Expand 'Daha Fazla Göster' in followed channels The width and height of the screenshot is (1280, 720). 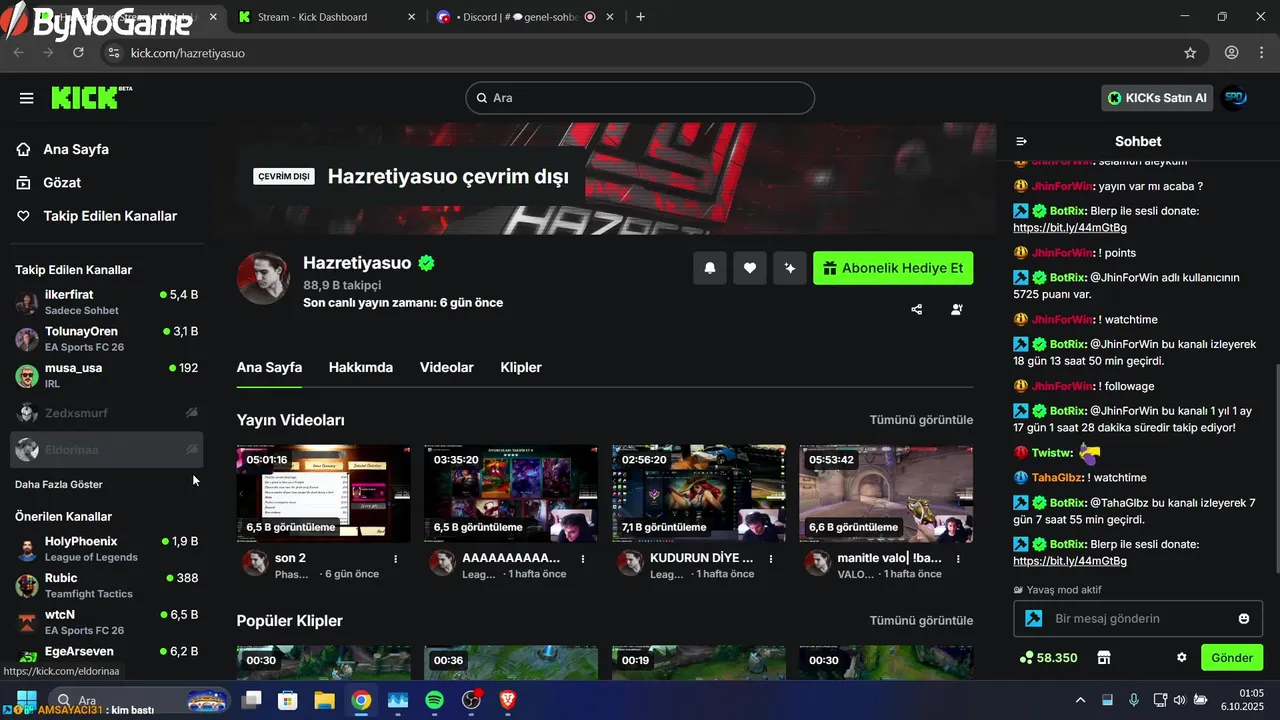tap(59, 484)
